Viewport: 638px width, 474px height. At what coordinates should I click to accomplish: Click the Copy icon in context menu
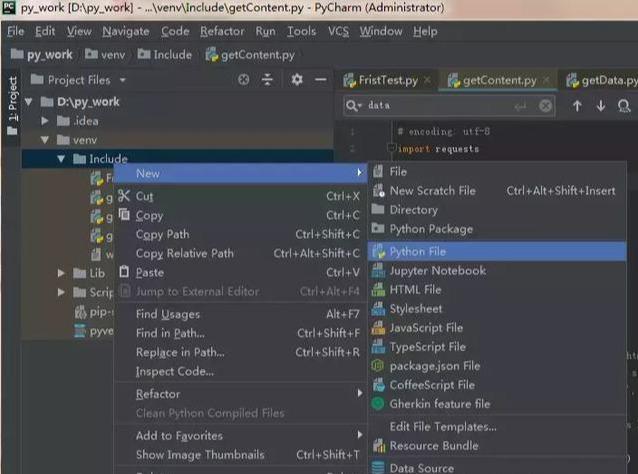[x=124, y=214]
